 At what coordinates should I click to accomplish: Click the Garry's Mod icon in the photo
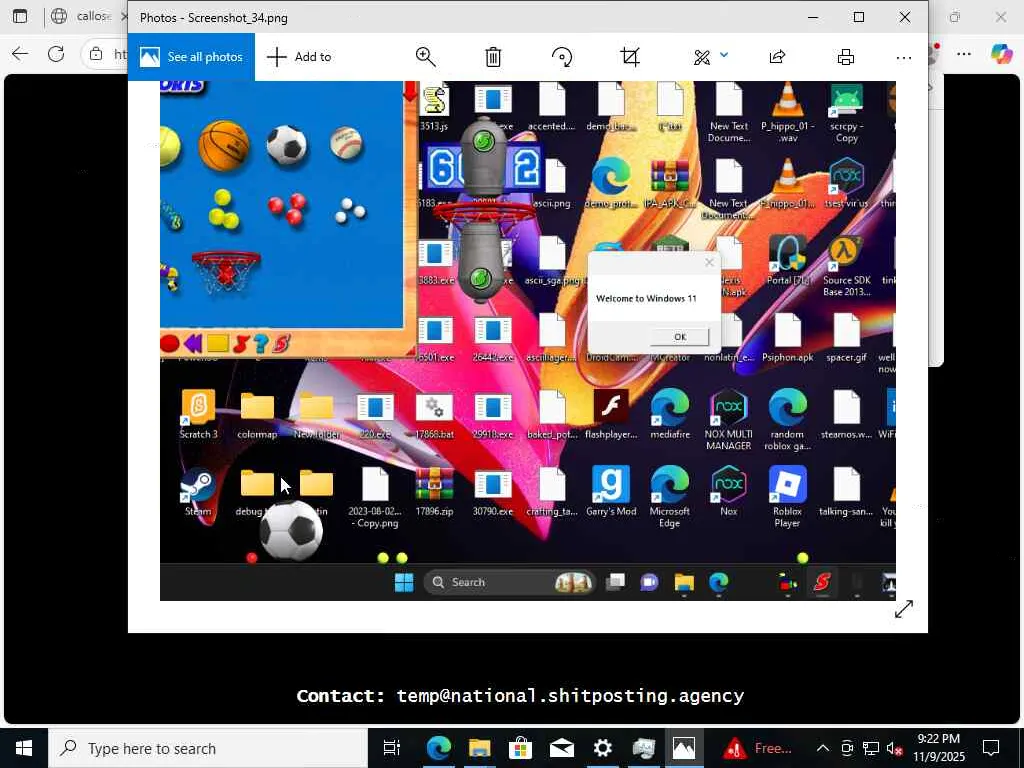[x=611, y=491]
